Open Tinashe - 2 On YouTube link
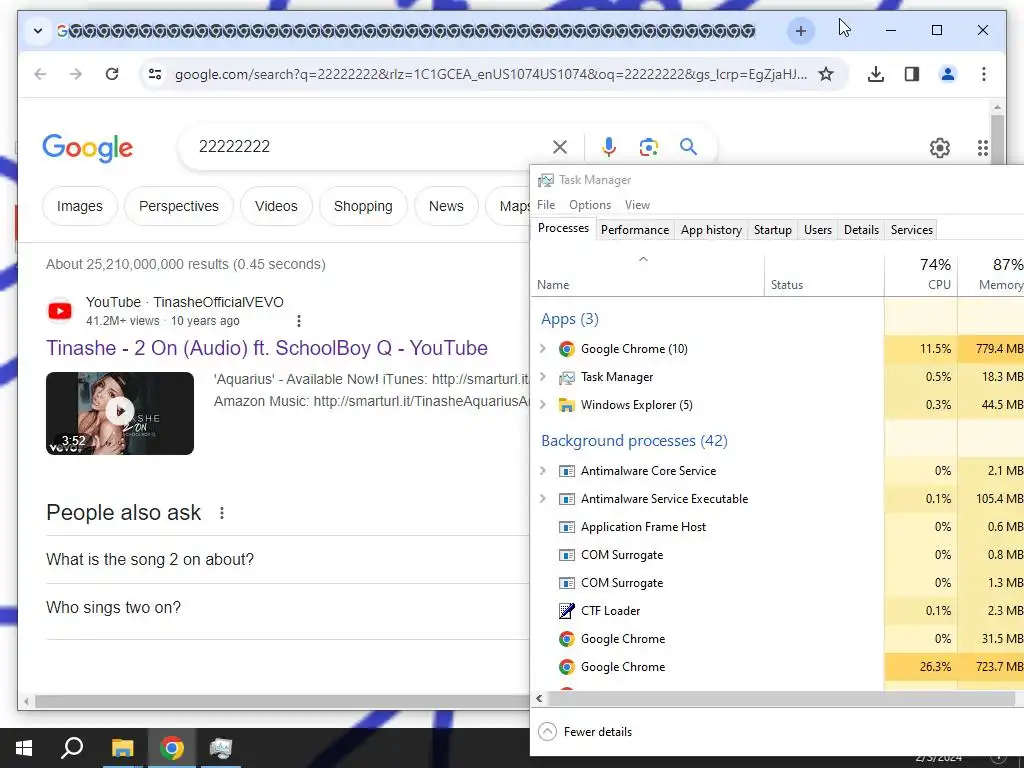The height and width of the screenshot is (768, 1024). coord(266,348)
